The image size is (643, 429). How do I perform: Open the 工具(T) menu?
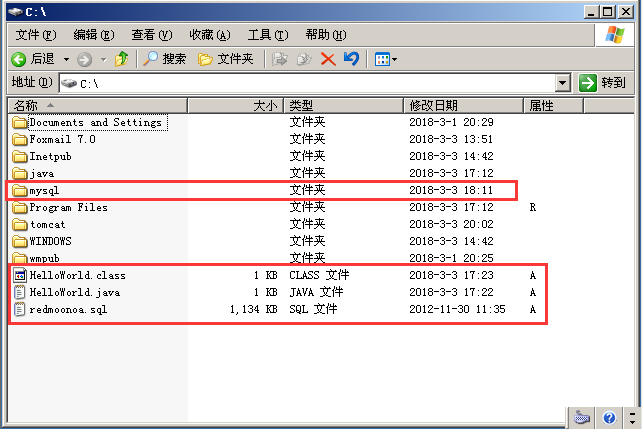[x=268, y=35]
